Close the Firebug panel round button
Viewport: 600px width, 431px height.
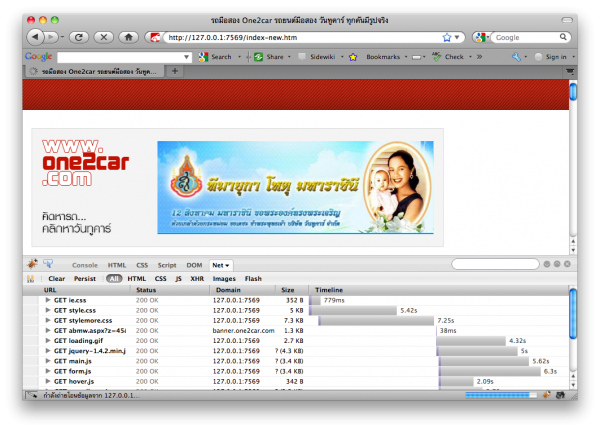(567, 264)
